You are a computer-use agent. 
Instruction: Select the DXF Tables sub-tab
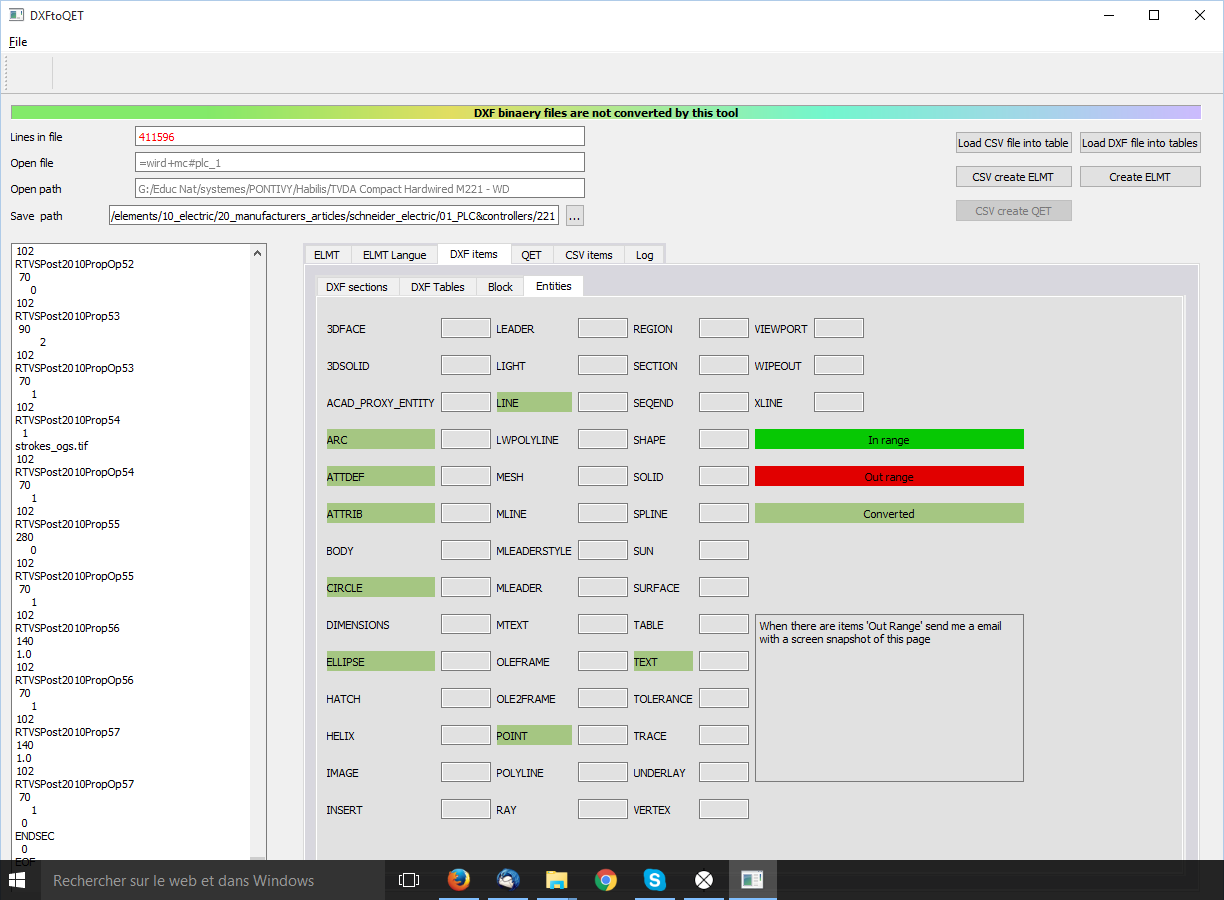click(437, 287)
